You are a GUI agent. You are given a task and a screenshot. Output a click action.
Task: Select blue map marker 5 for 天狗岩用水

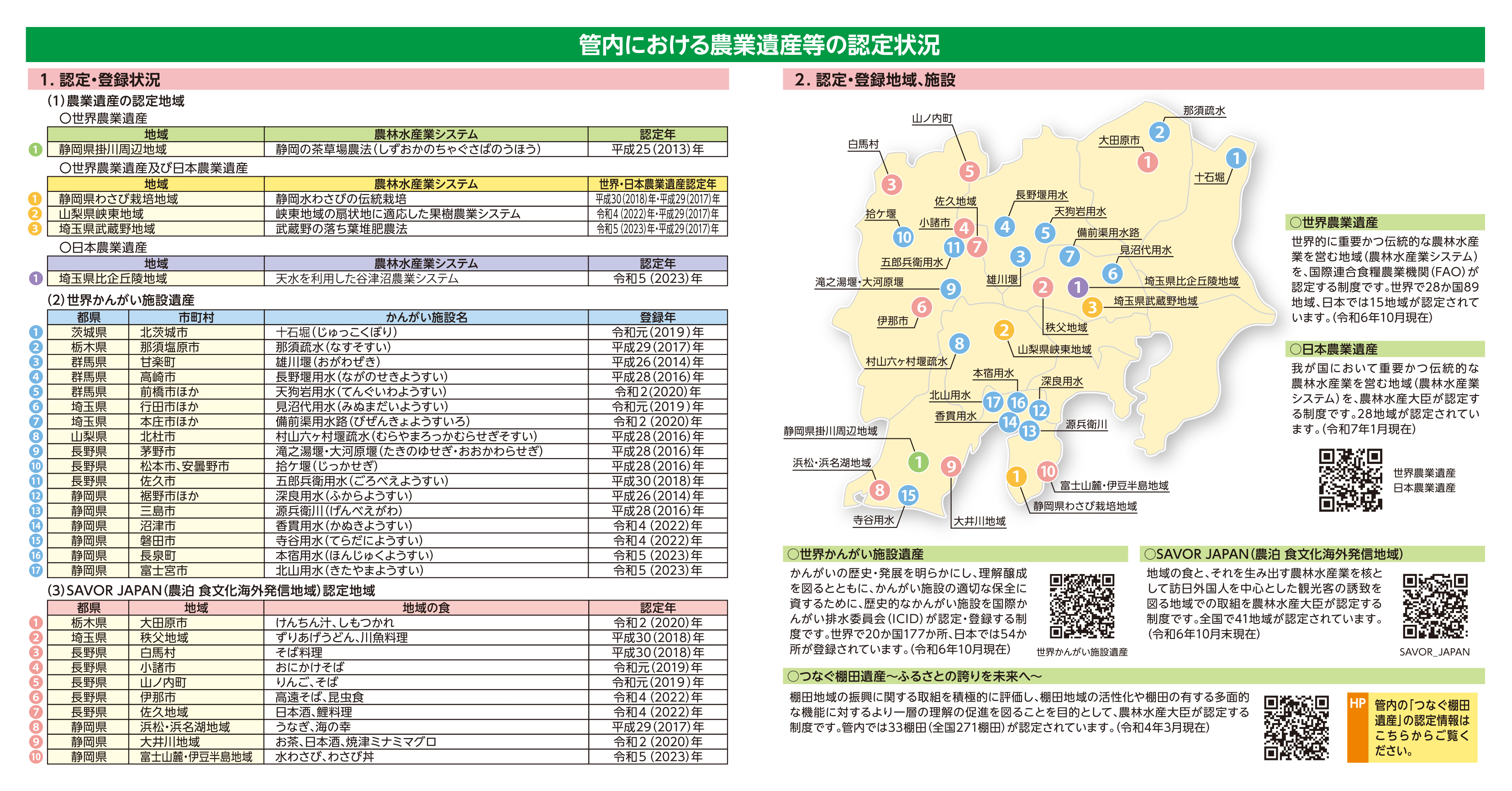[x=1045, y=233]
